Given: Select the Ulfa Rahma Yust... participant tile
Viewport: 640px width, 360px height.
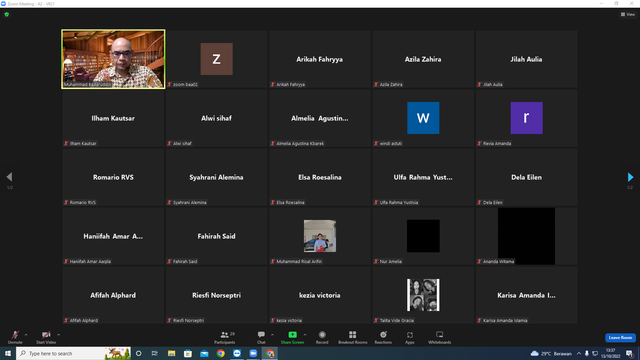Looking at the screenshot, I should click(x=423, y=177).
